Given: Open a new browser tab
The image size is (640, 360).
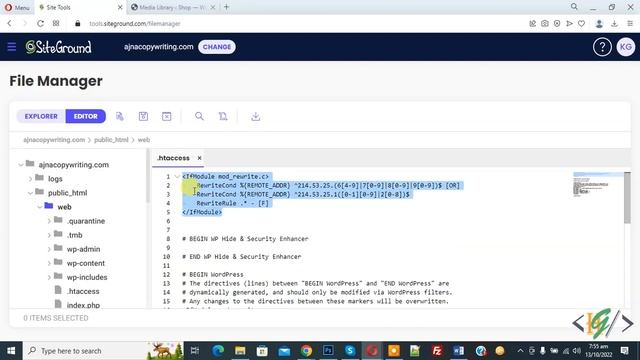Looking at the screenshot, I should tap(227, 7).
